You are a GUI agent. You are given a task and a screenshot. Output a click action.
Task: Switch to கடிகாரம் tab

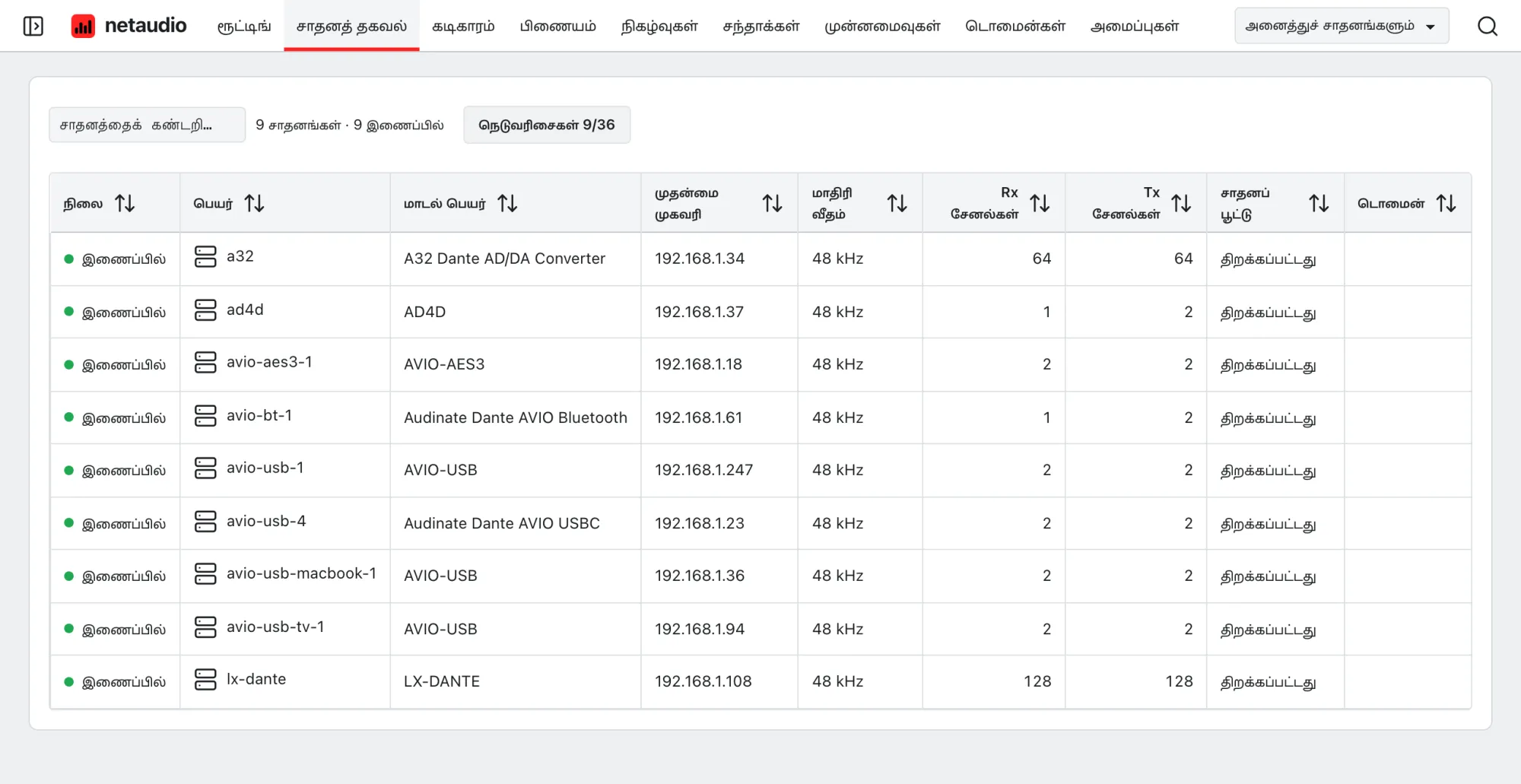463,26
